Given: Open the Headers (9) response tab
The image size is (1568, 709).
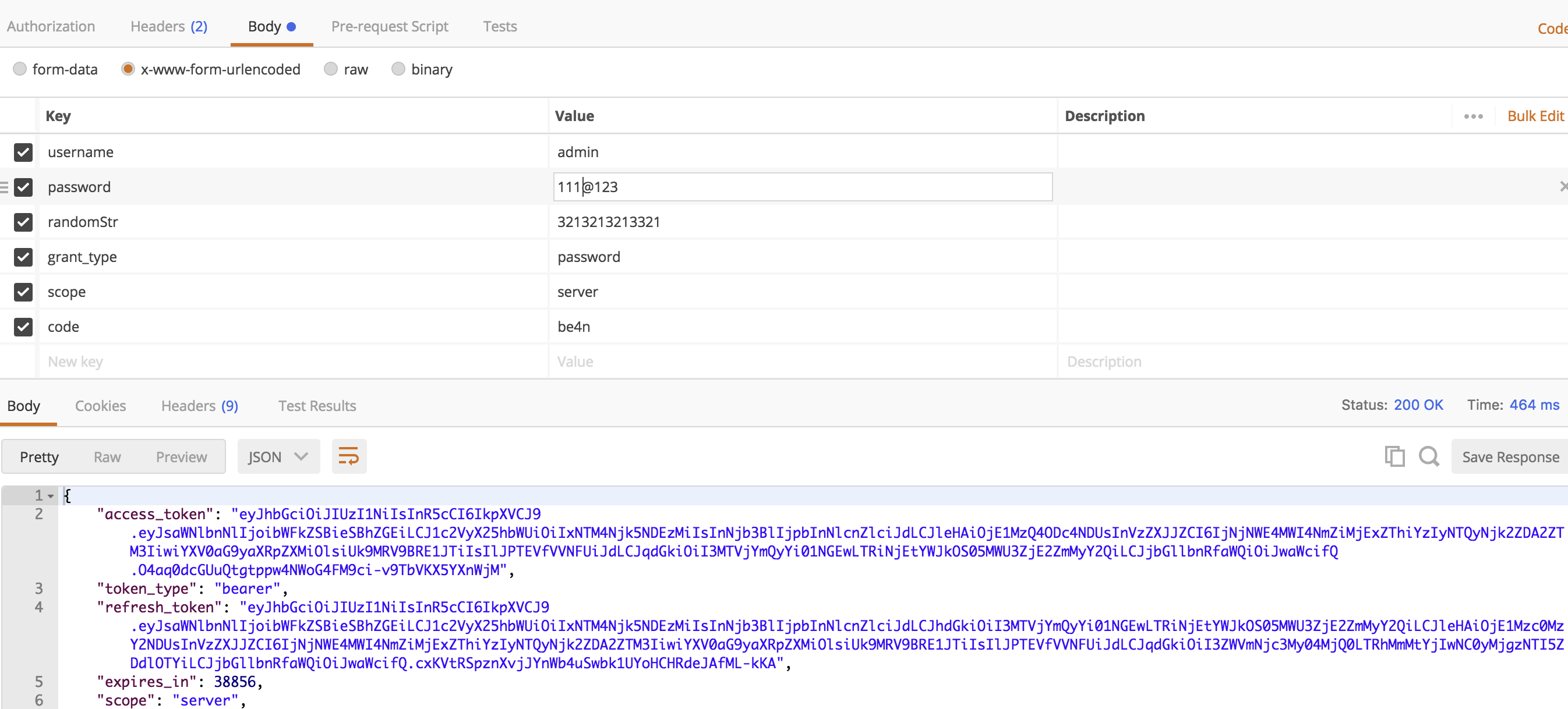Looking at the screenshot, I should [x=199, y=406].
